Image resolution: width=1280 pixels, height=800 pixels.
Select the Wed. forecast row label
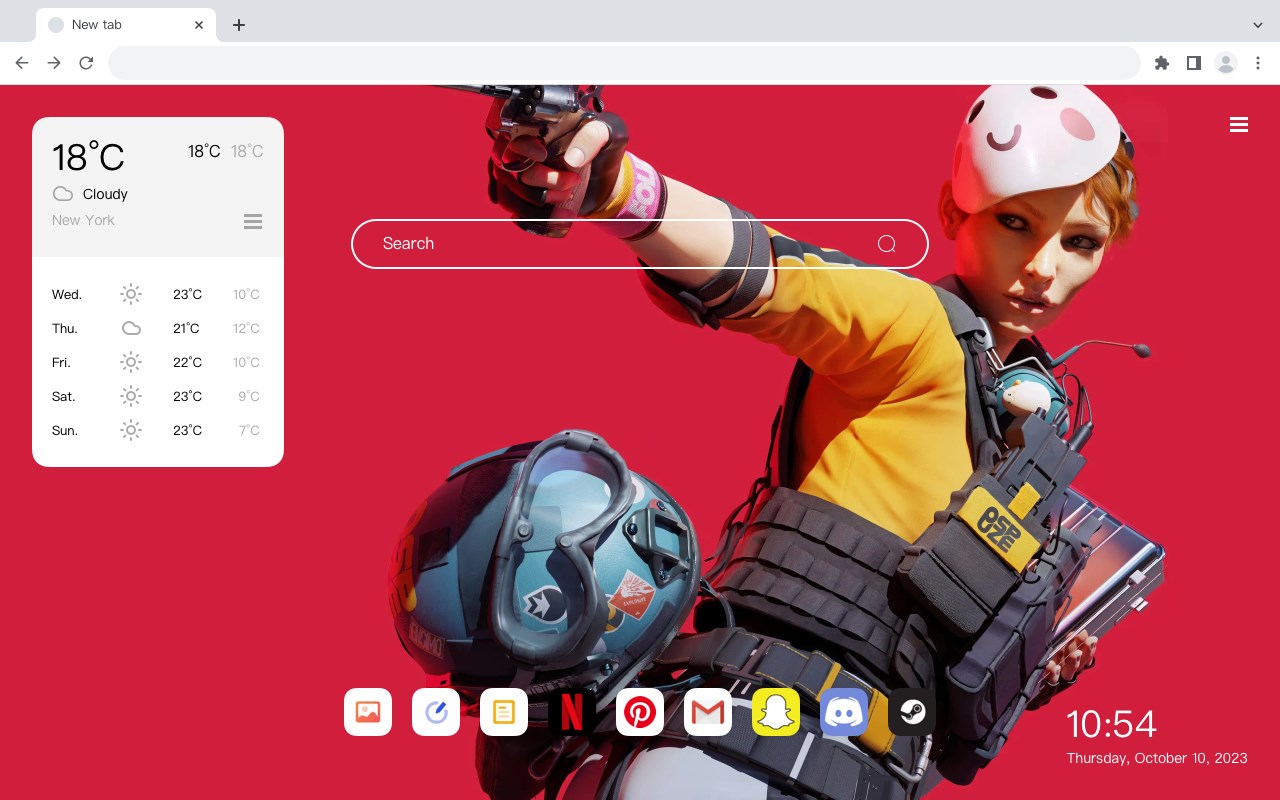click(67, 295)
